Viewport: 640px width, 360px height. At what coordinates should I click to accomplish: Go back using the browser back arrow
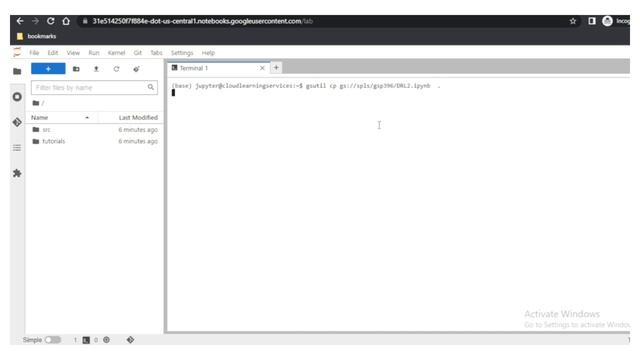[x=20, y=21]
